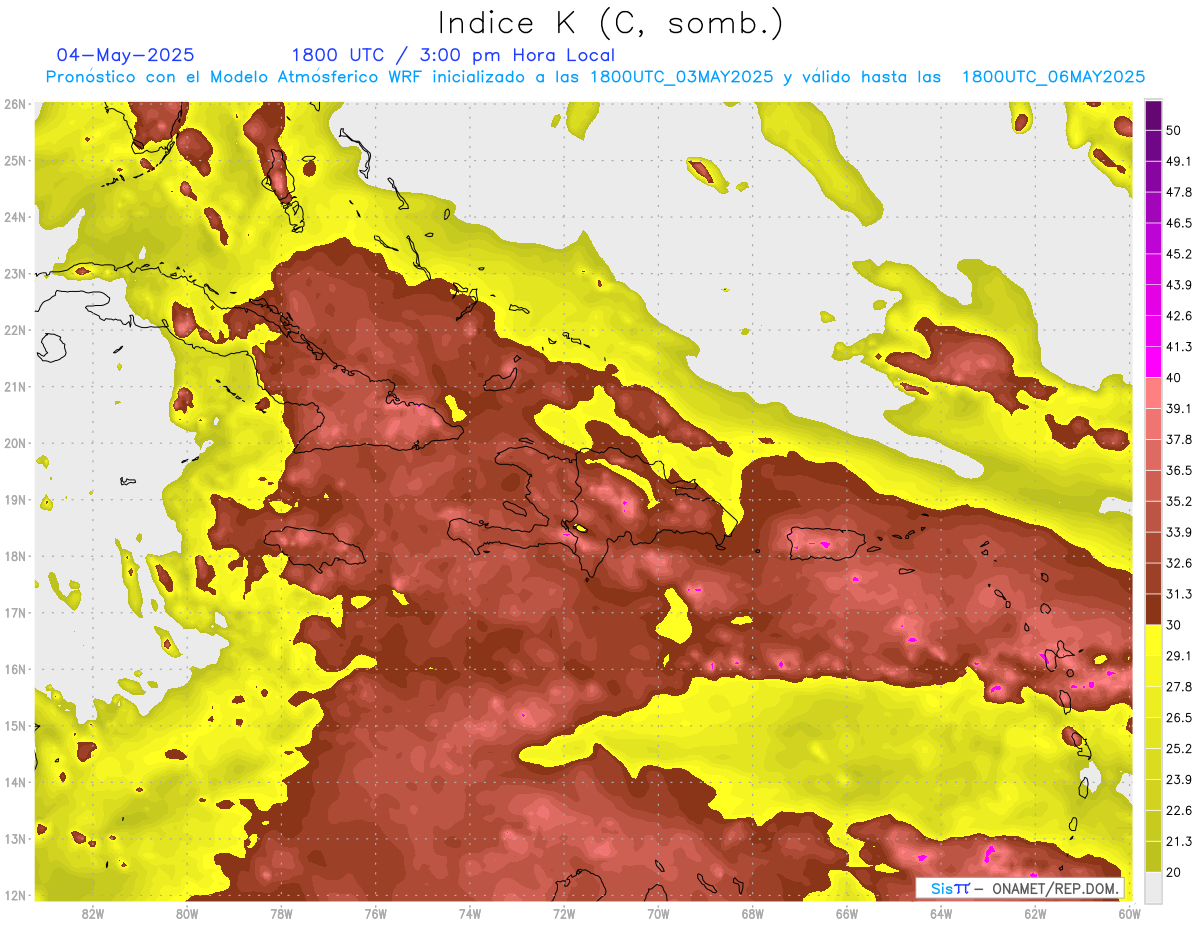Image resolution: width=1200 pixels, height=927 pixels.
Task: Click colorbar label '41.3'
Action: (1179, 347)
